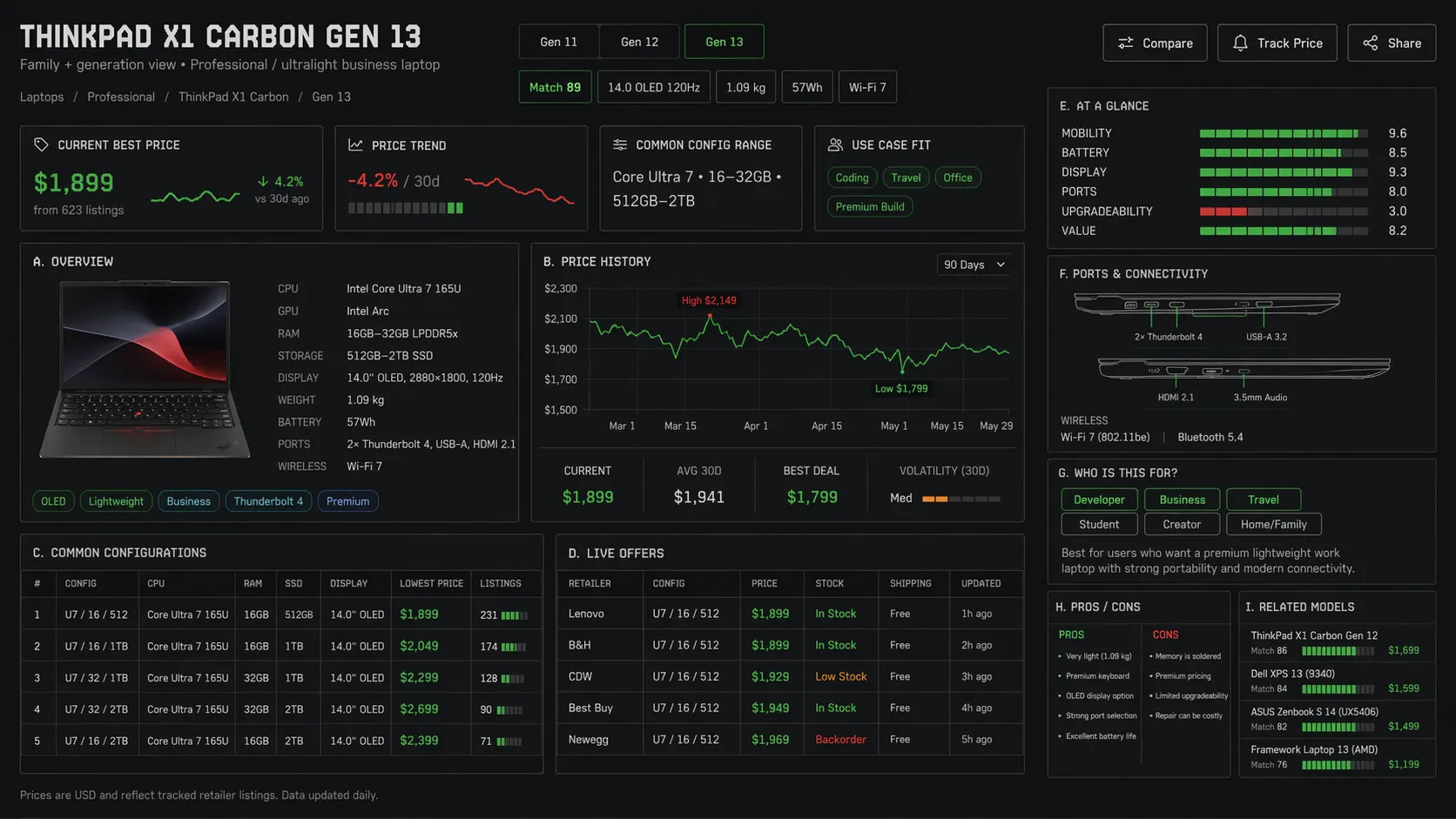This screenshot has height=819, width=1456.
Task: Open the CDW retailer offer
Action: (x=790, y=676)
